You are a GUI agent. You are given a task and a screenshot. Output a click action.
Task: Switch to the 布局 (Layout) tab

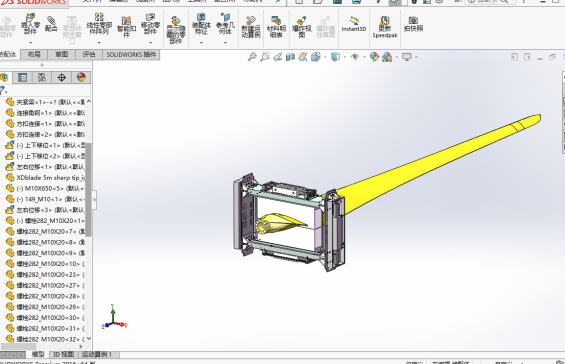(34, 54)
